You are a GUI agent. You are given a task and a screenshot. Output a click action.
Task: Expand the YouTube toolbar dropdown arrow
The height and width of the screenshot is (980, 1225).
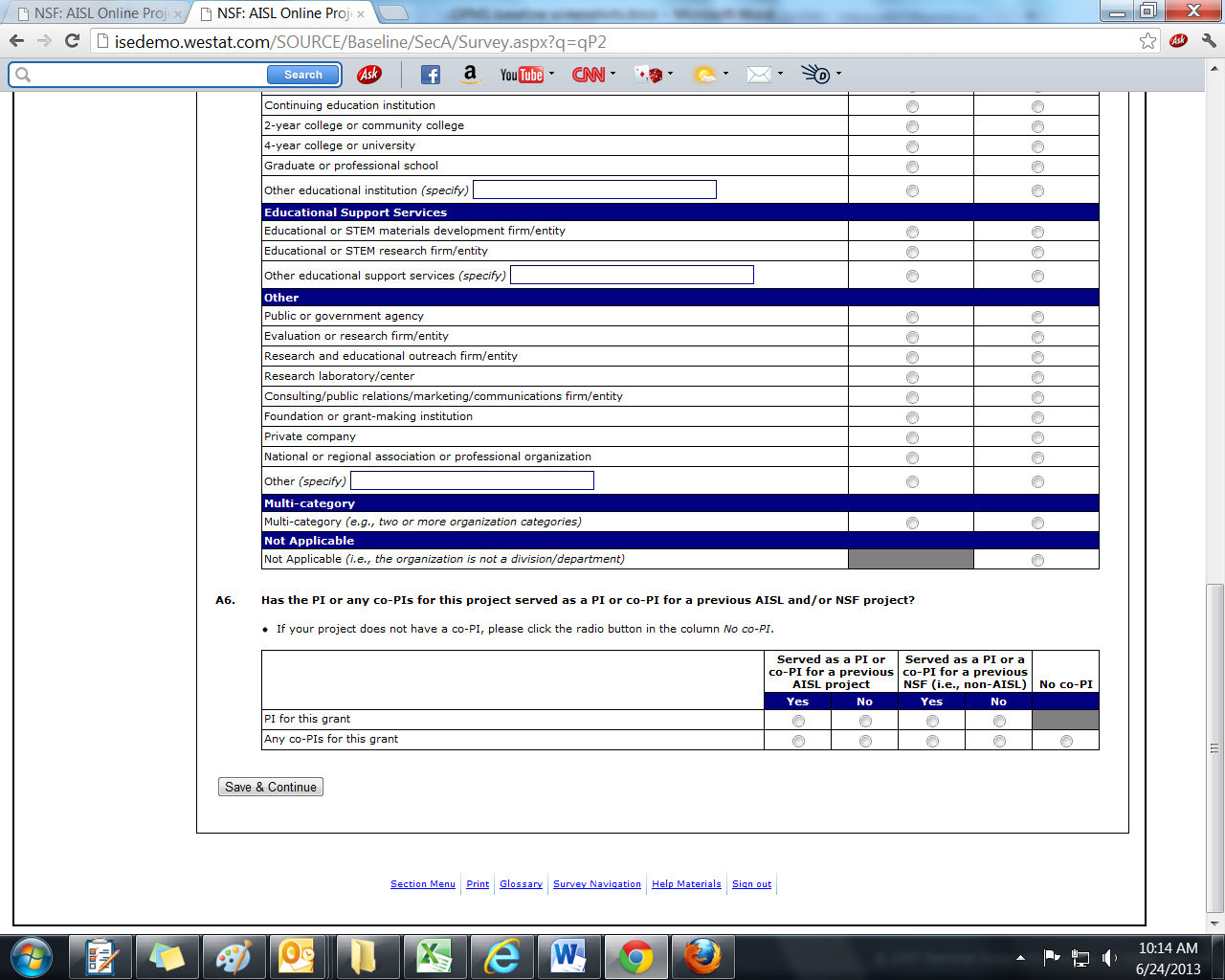click(551, 74)
